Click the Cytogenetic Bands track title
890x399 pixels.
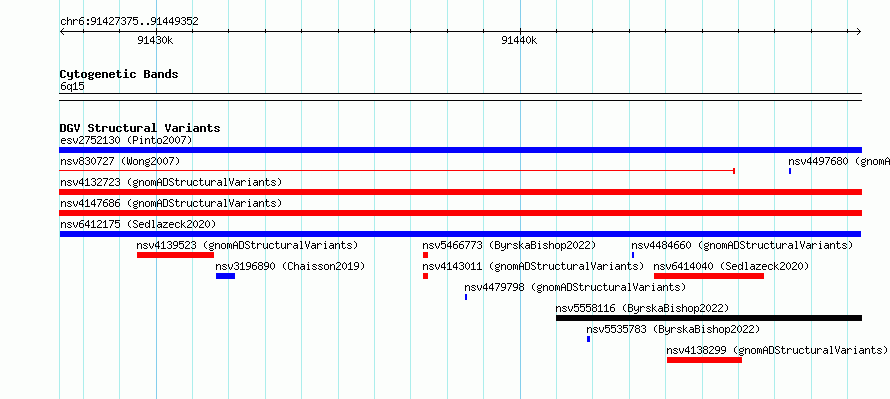[x=119, y=74]
